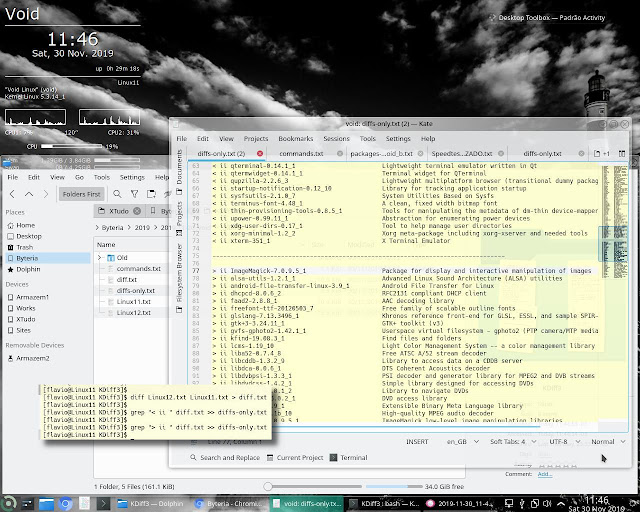Switch to KDiff3 : bash Konsole taskbar entry
This screenshot has height=512, width=640.
click(x=384, y=504)
